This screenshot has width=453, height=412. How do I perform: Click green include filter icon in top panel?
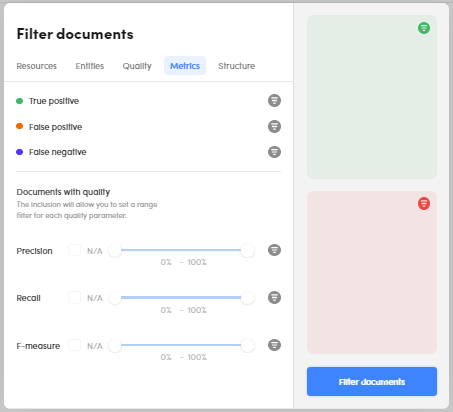tap(424, 28)
